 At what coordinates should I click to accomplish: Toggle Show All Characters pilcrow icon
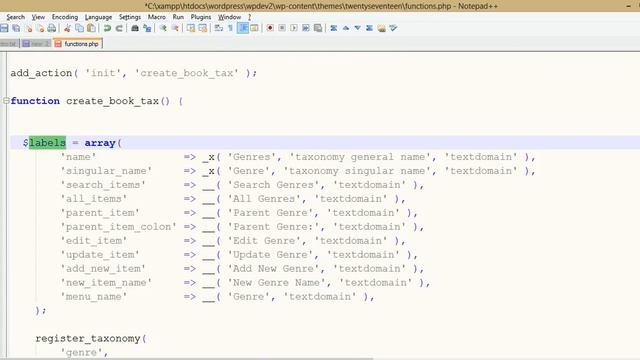point(230,28)
